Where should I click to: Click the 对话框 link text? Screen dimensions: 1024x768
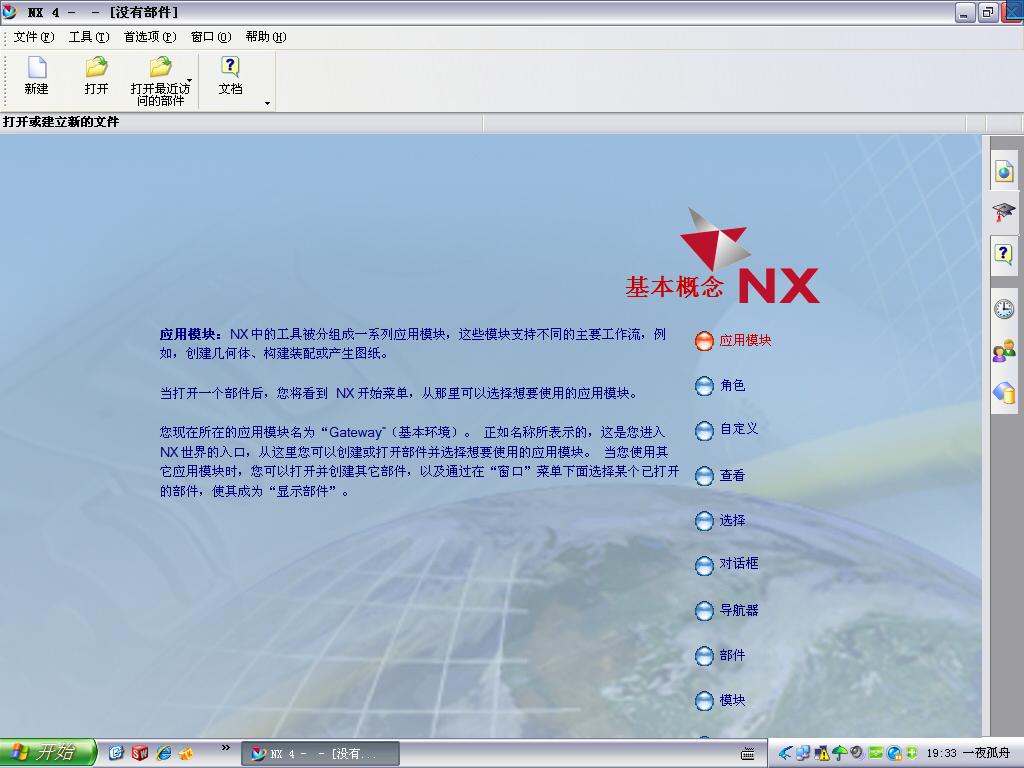coord(739,563)
